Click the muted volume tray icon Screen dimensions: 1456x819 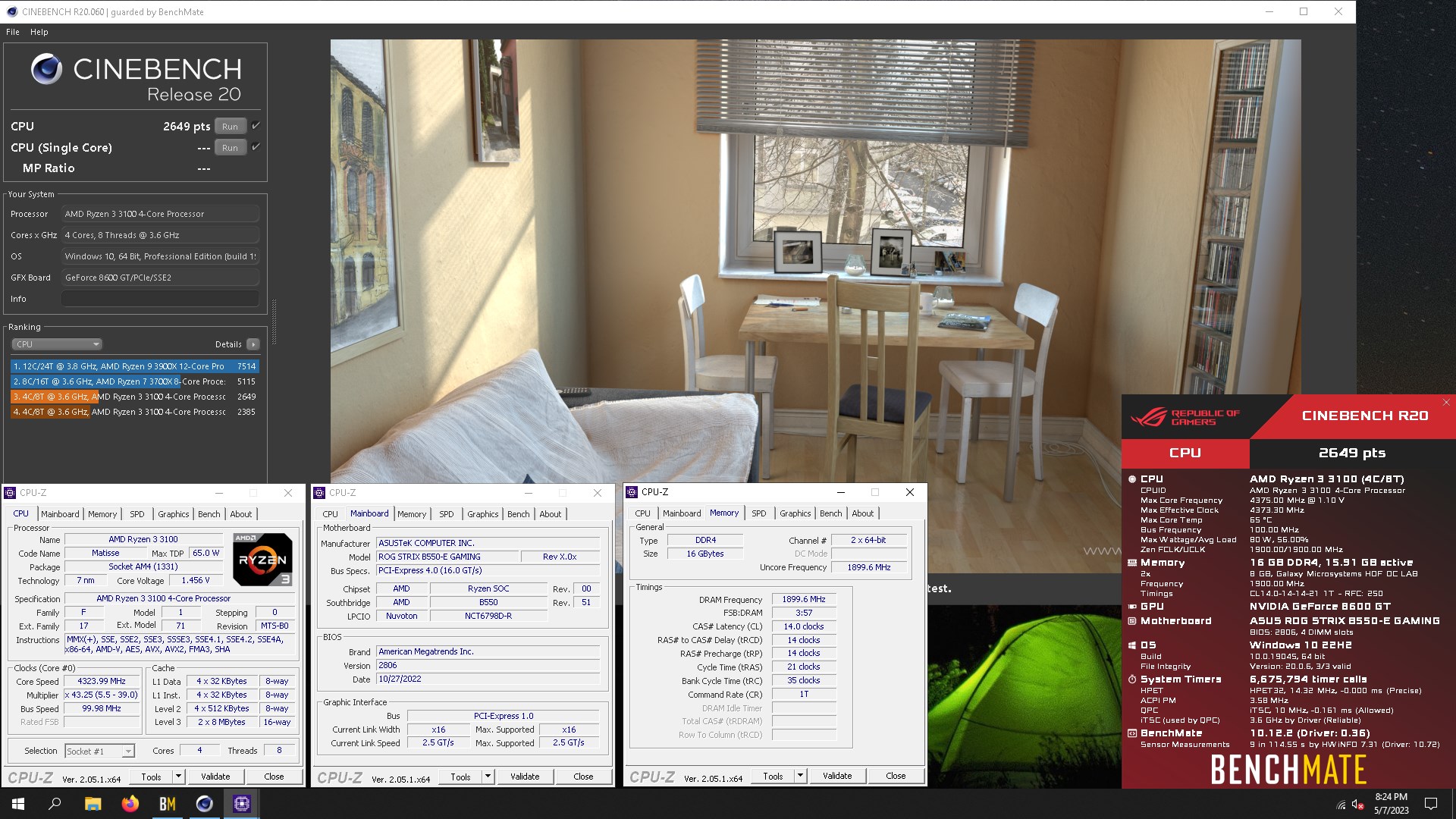(x=1358, y=805)
